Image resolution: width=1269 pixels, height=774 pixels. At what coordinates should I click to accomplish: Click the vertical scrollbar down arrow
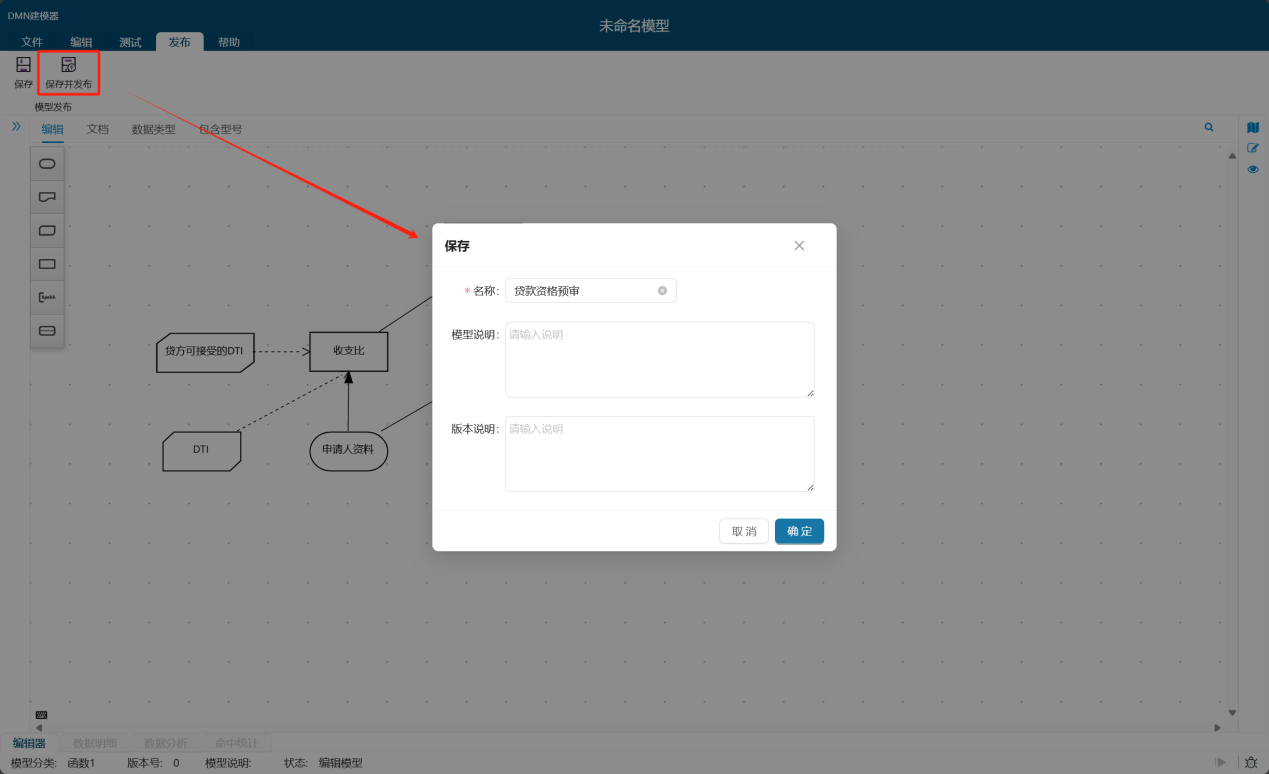click(1232, 713)
